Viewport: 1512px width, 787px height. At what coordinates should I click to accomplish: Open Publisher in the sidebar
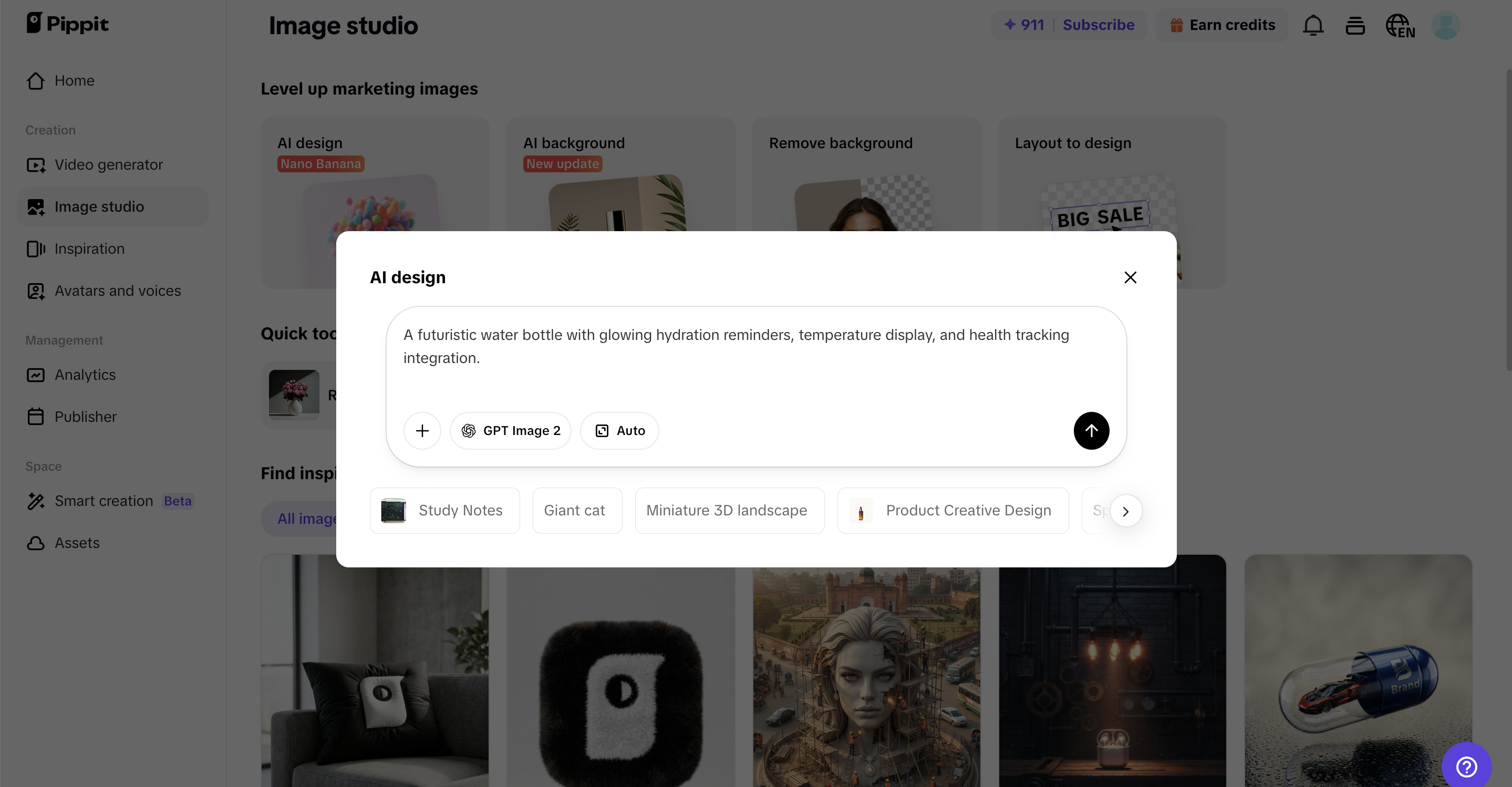pyautogui.click(x=113, y=417)
